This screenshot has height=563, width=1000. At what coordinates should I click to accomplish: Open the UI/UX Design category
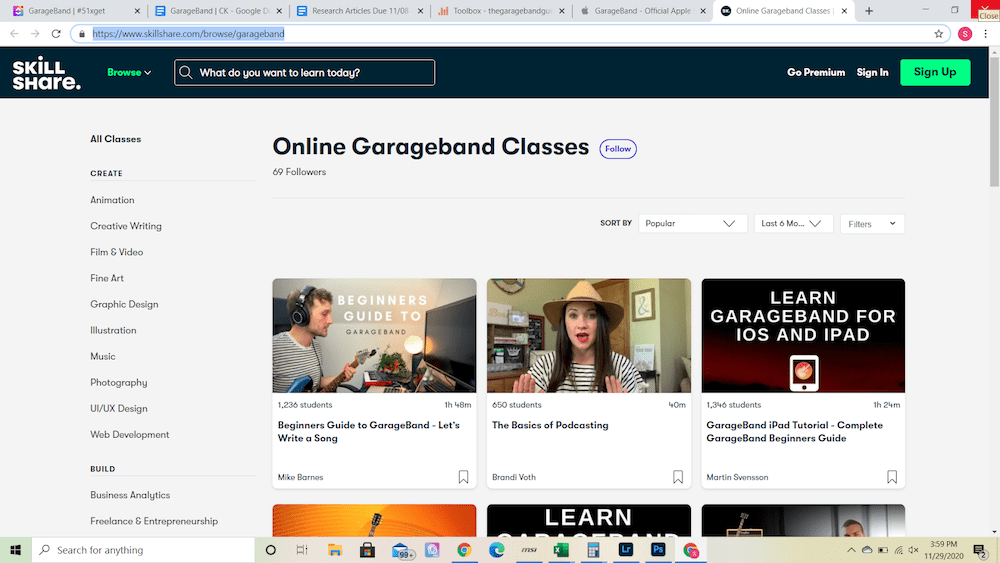(x=119, y=409)
